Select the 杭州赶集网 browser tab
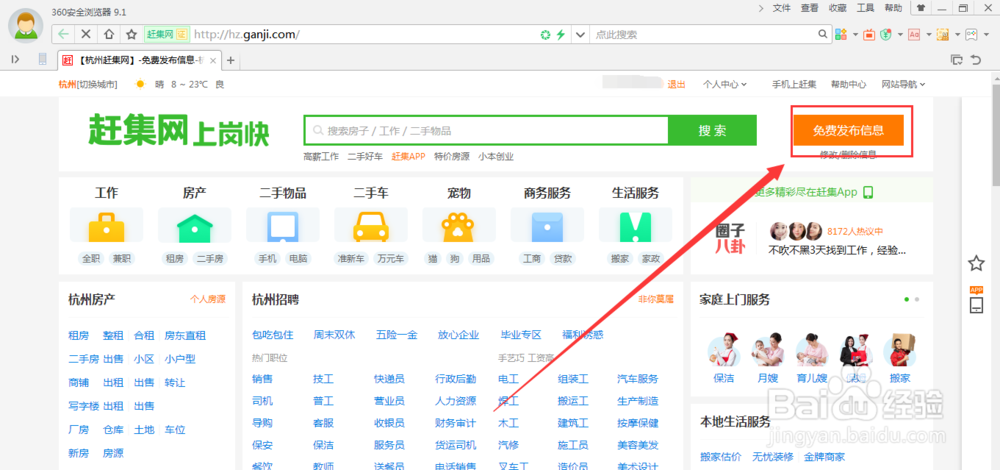 tap(139, 60)
